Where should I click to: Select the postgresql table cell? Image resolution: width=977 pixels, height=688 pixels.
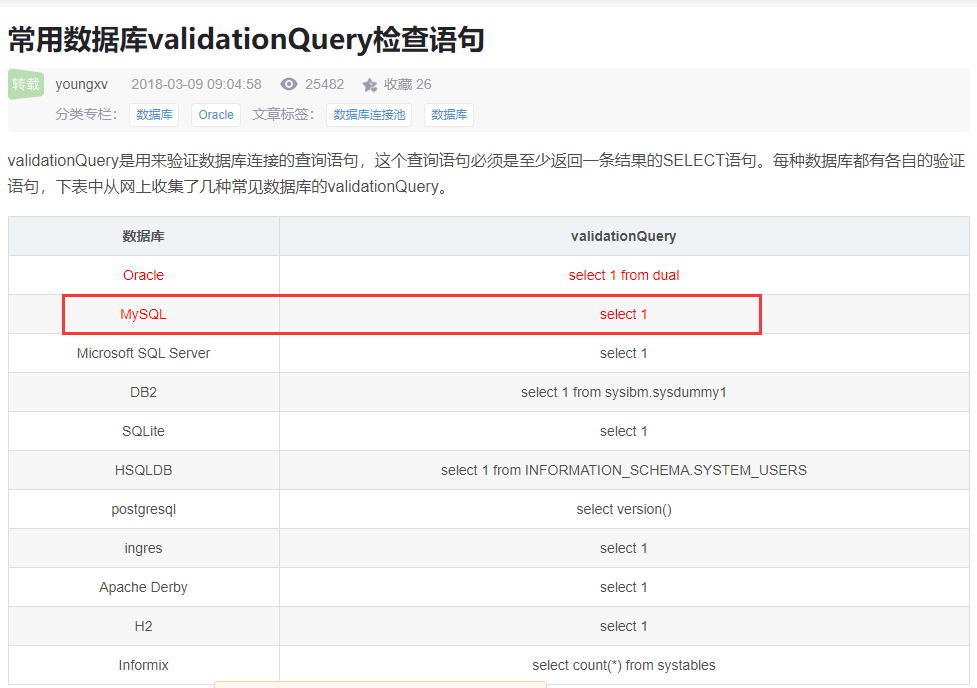click(x=143, y=509)
